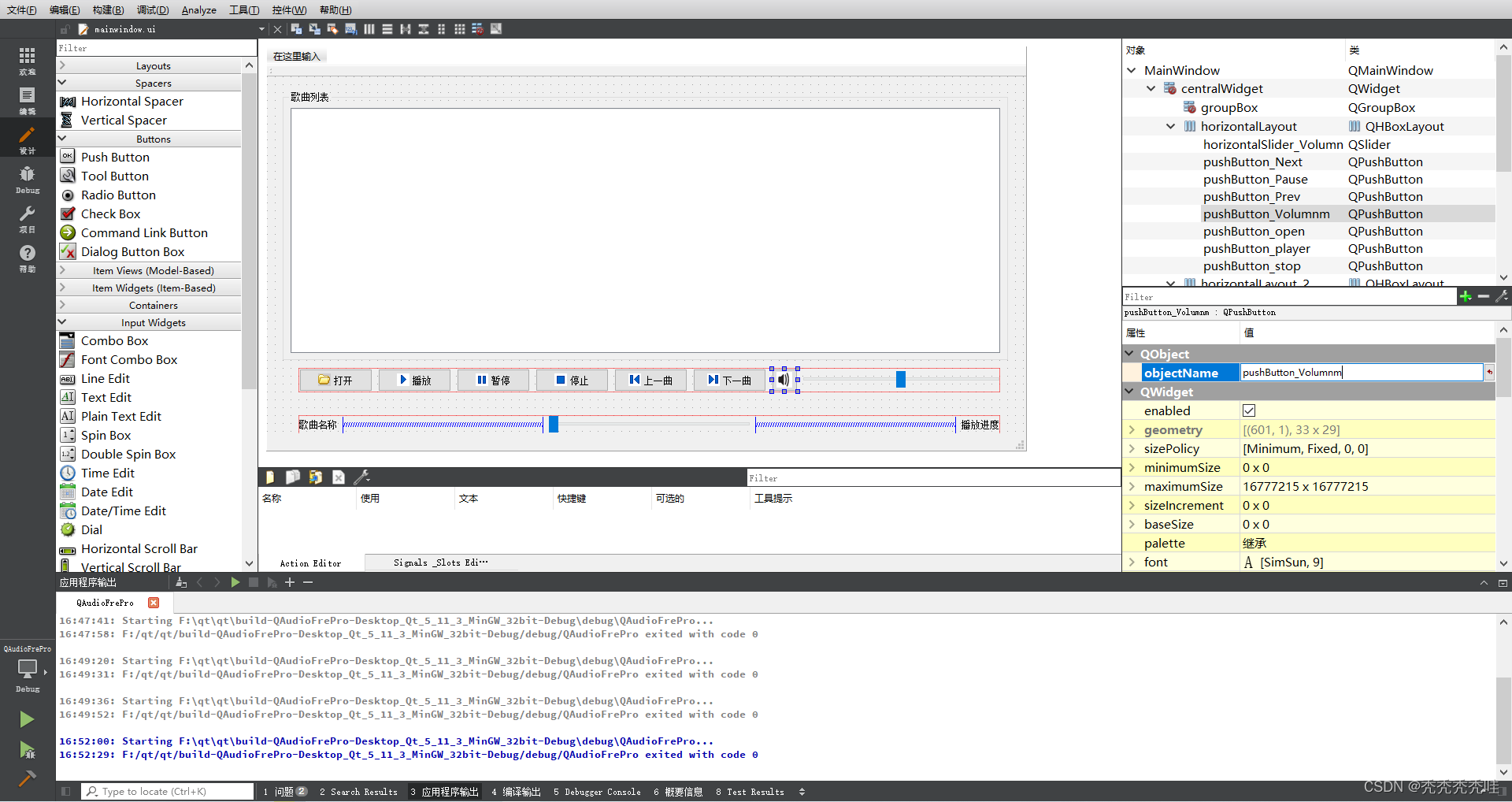
Task: Open the mainwindow.ui file dropdown
Action: (x=261, y=29)
